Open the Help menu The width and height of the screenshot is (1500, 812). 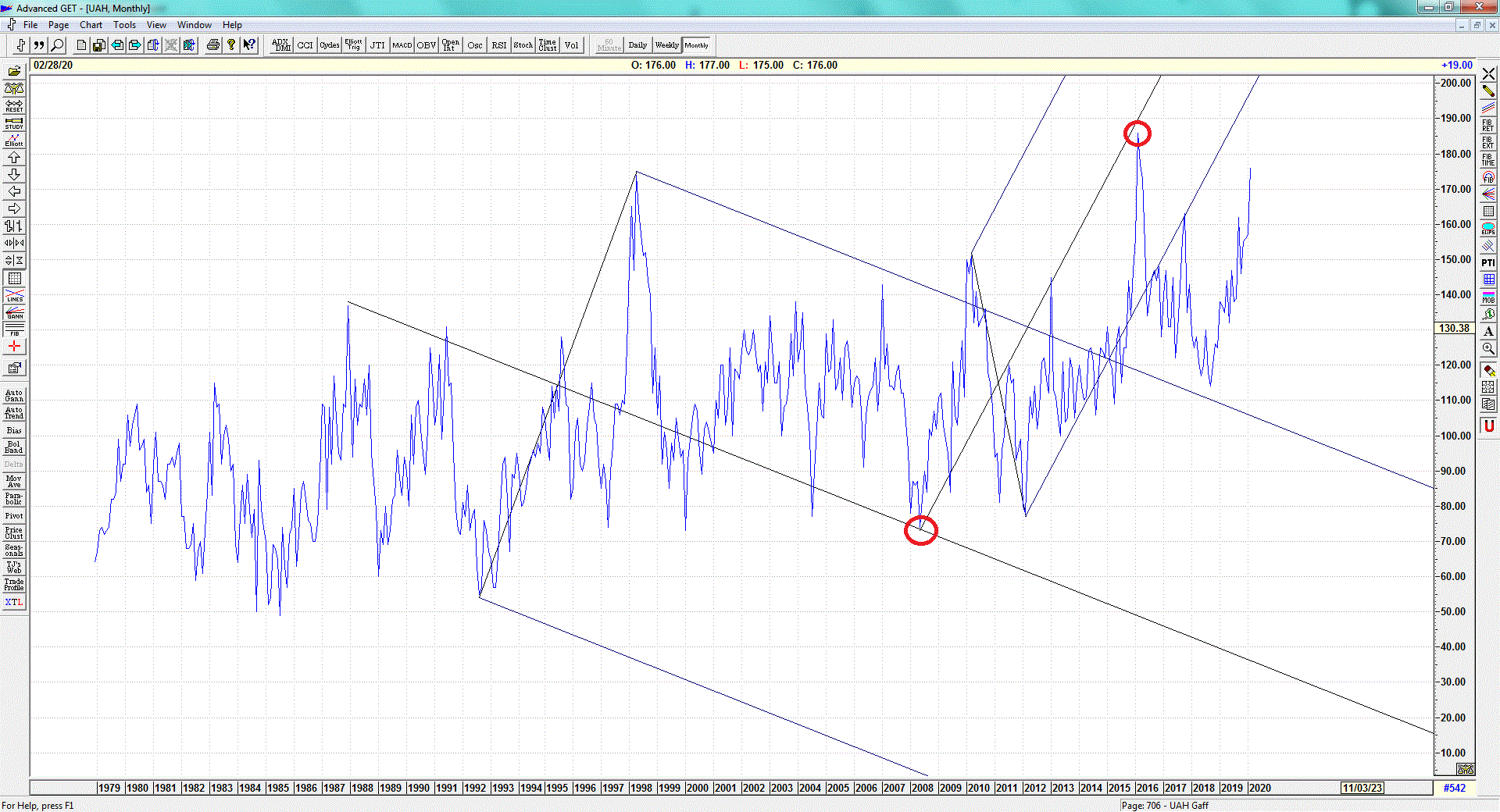tap(232, 25)
